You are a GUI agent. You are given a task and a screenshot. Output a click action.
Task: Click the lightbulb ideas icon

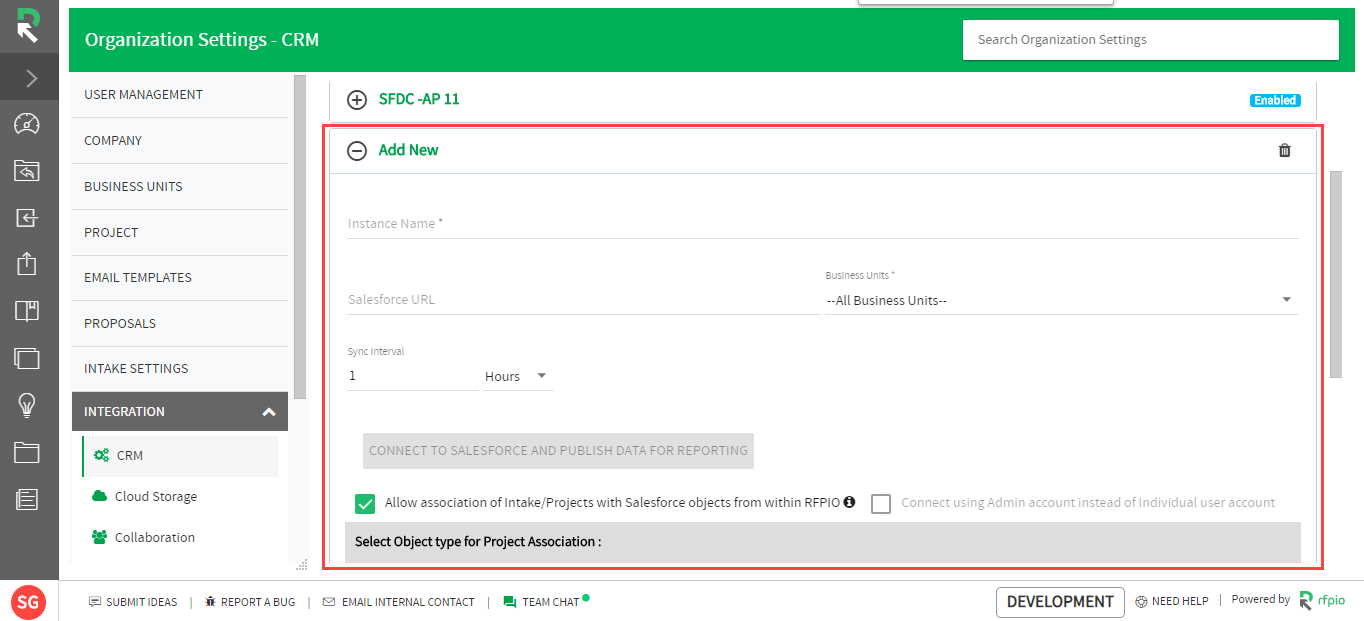click(x=27, y=405)
